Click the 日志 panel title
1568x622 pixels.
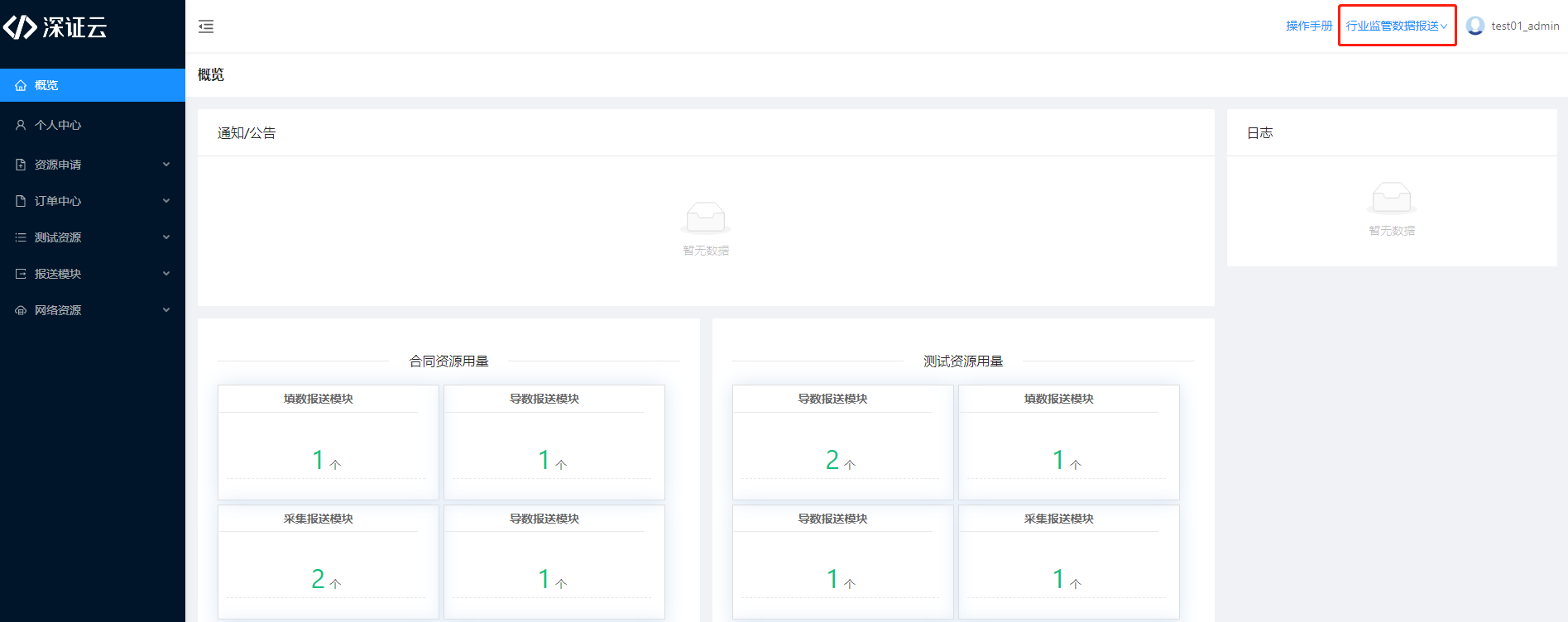1259,133
